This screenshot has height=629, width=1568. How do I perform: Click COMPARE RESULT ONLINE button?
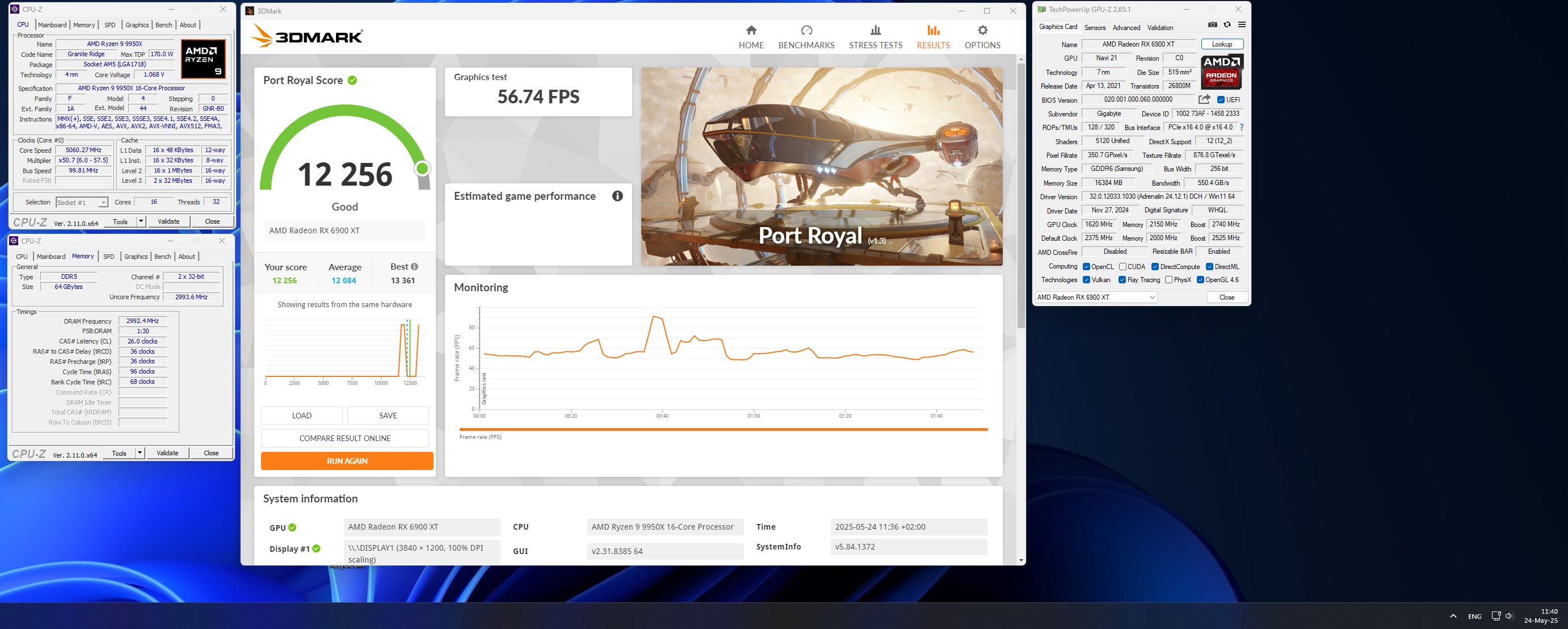tap(345, 438)
